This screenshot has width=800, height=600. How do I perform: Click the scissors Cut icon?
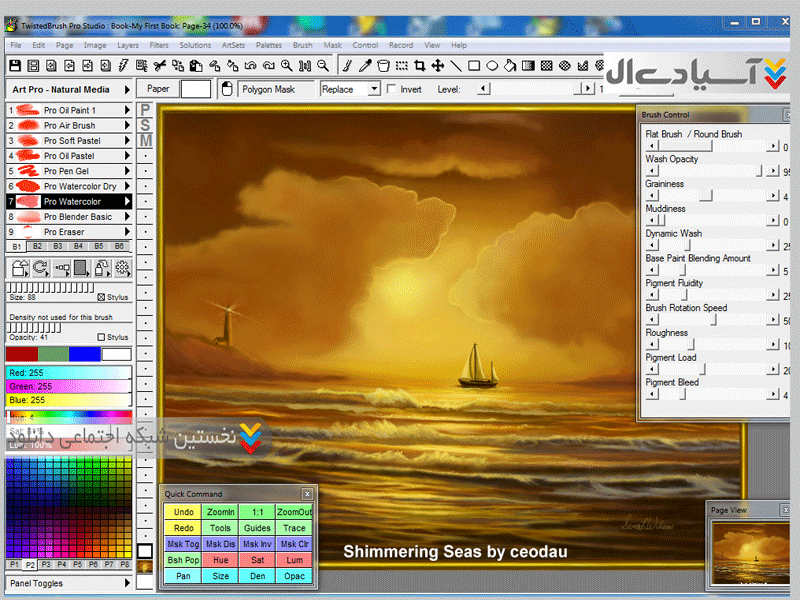158,66
